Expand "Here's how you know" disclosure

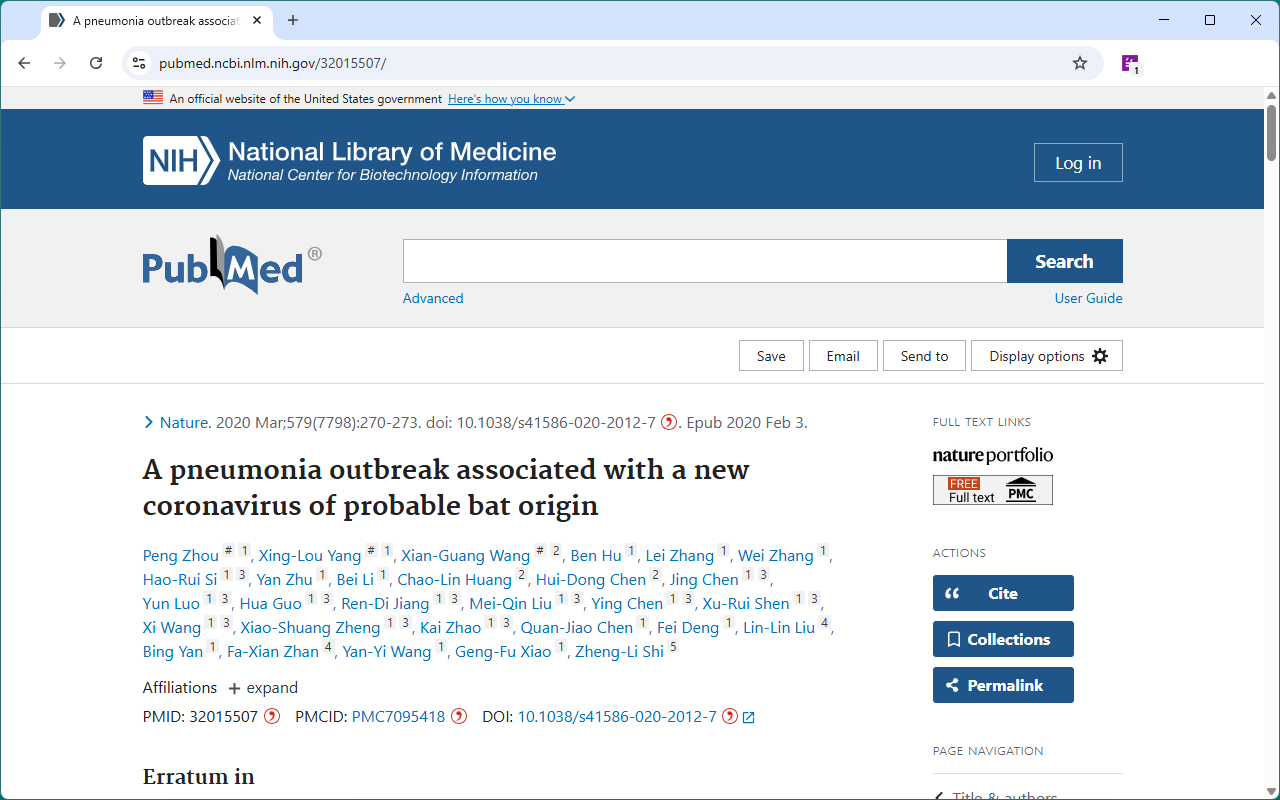pyautogui.click(x=511, y=99)
